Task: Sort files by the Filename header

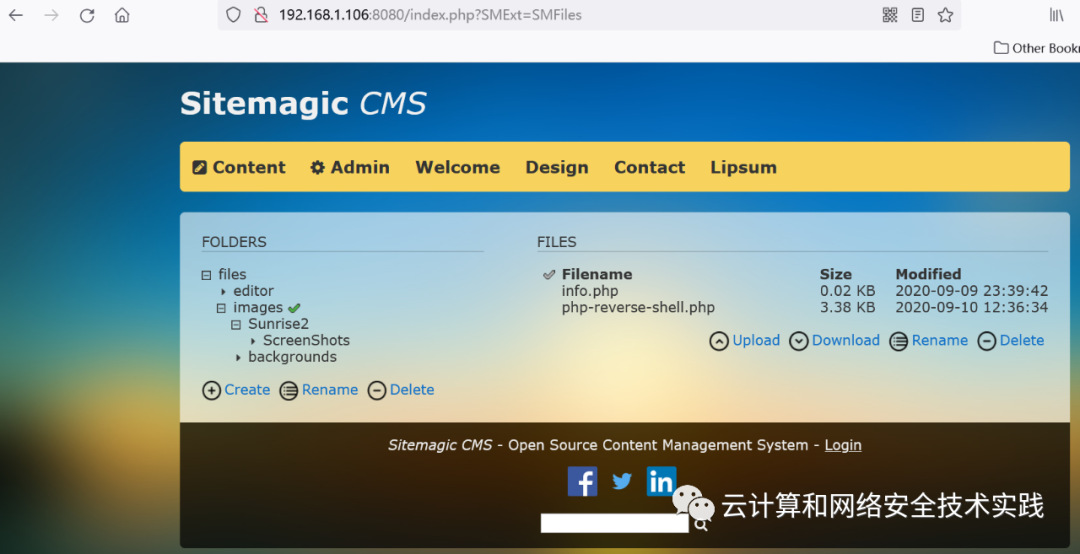Action: tap(596, 274)
